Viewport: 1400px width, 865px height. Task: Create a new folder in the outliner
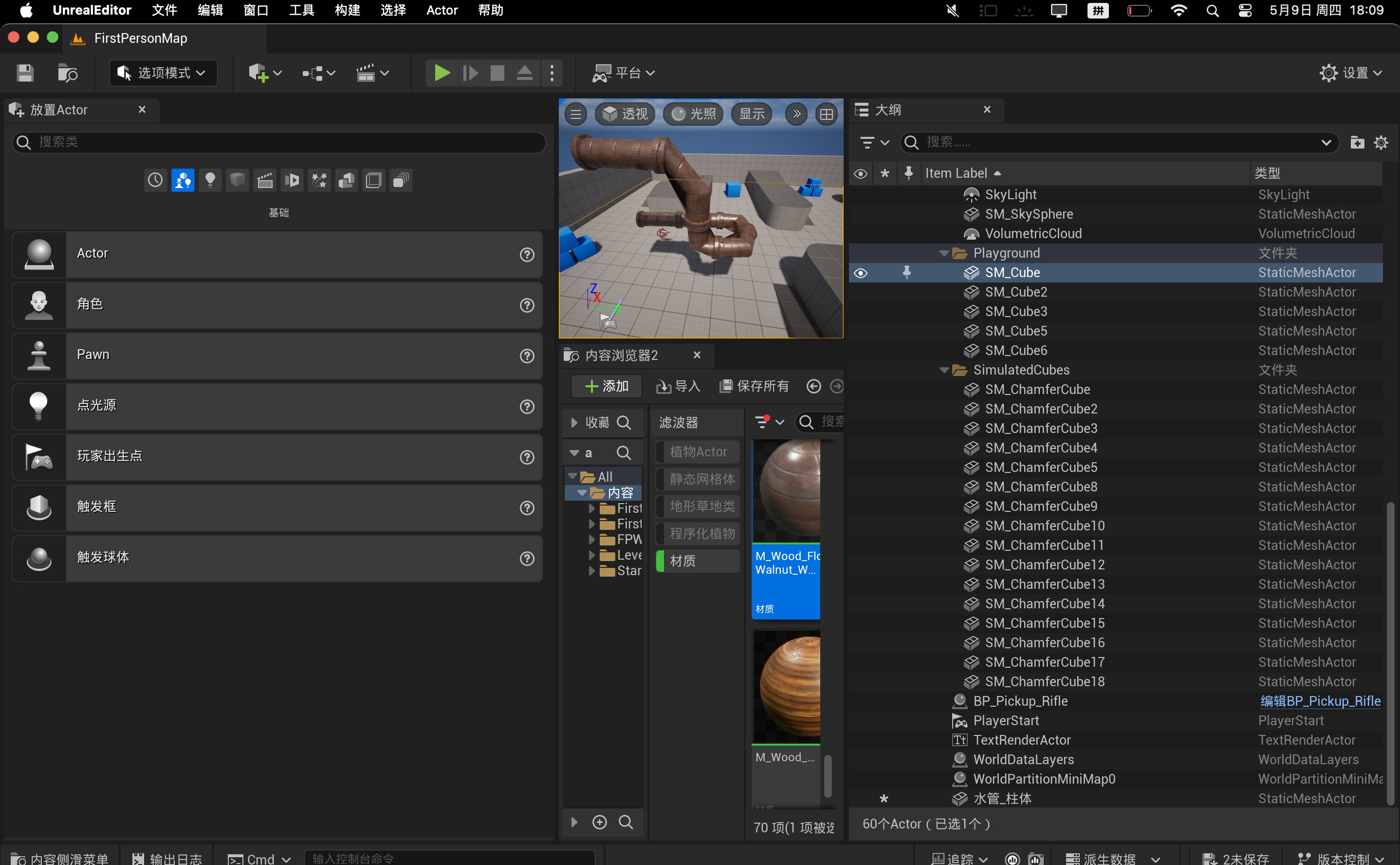coord(1357,142)
